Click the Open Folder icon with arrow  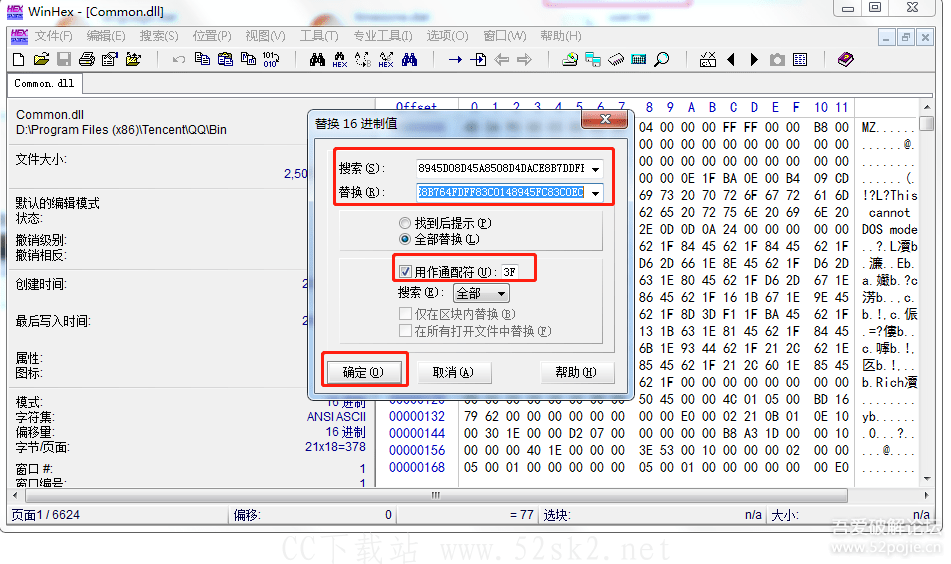pyautogui.click(x=133, y=59)
